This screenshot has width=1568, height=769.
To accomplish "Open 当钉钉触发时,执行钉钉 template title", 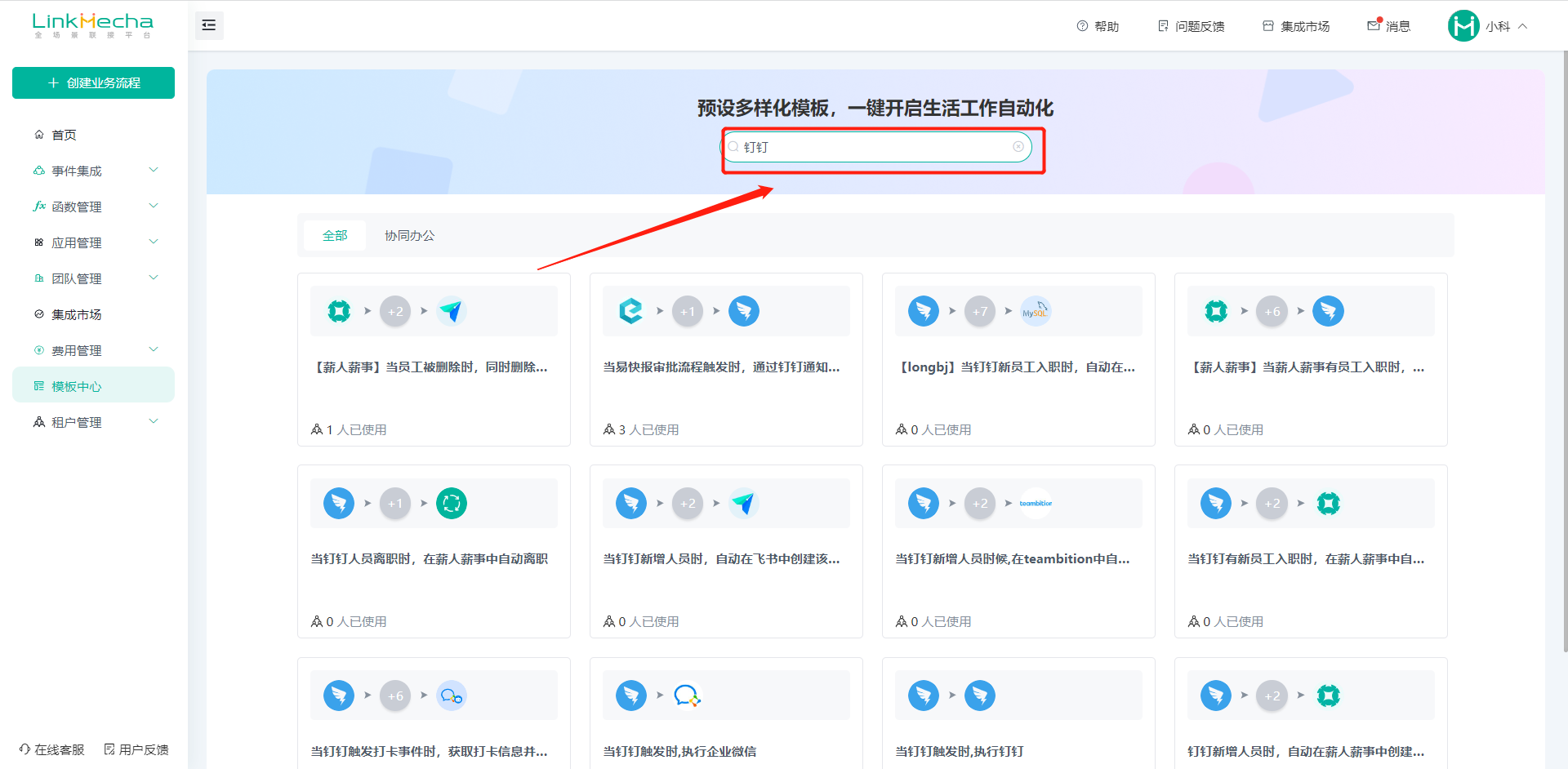I will tap(960, 751).
